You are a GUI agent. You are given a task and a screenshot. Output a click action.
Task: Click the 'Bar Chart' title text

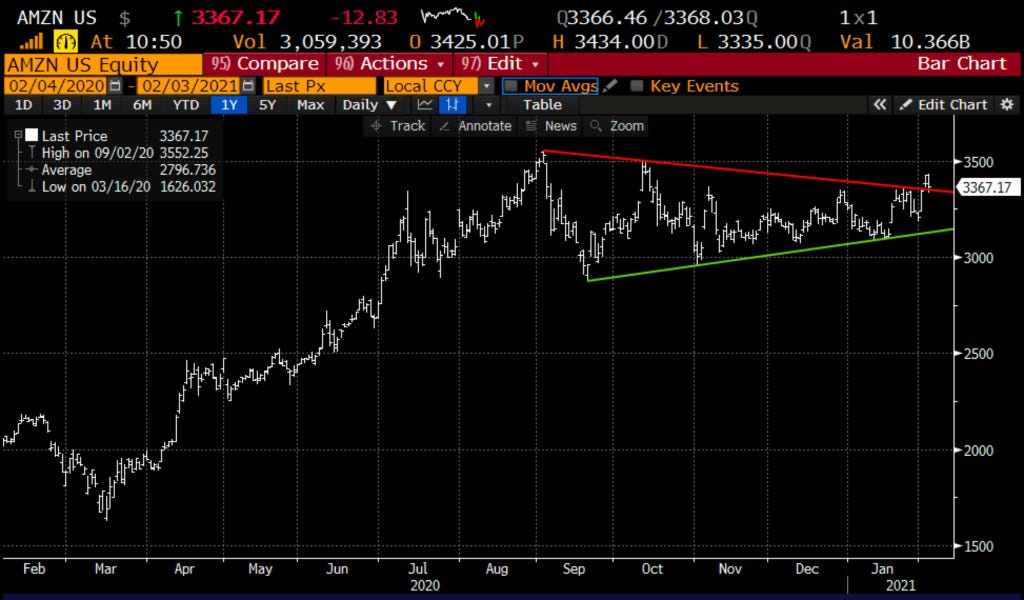pos(961,64)
